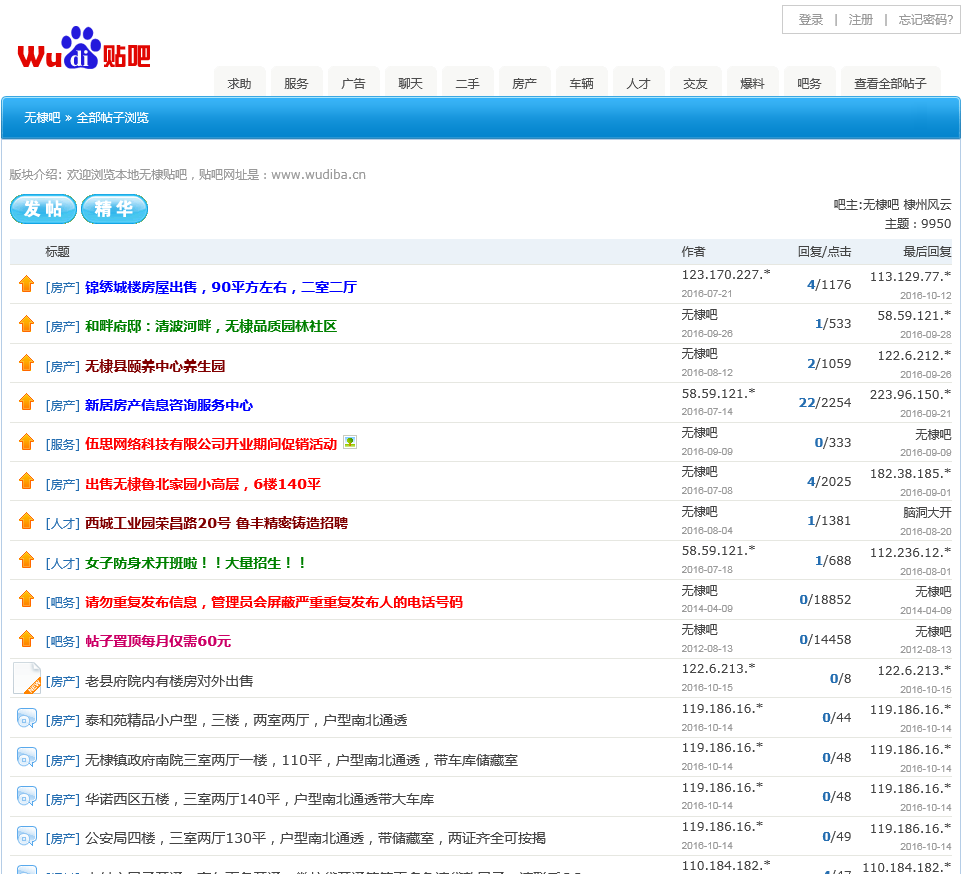Click the orange arrow icon beside 新居房产信息咨询服务中心

click(27, 402)
